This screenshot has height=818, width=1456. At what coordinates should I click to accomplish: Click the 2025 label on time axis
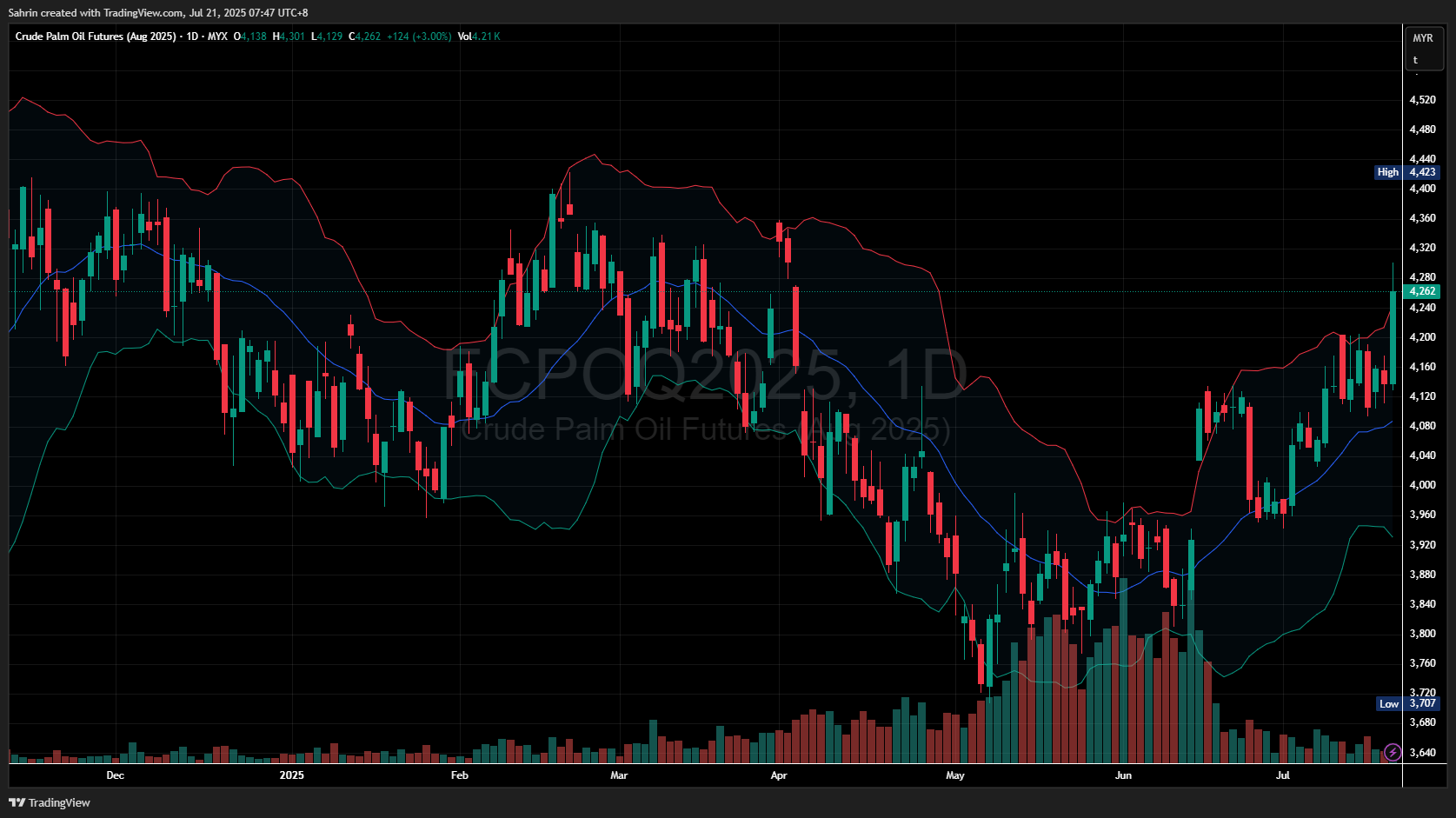pos(292,775)
